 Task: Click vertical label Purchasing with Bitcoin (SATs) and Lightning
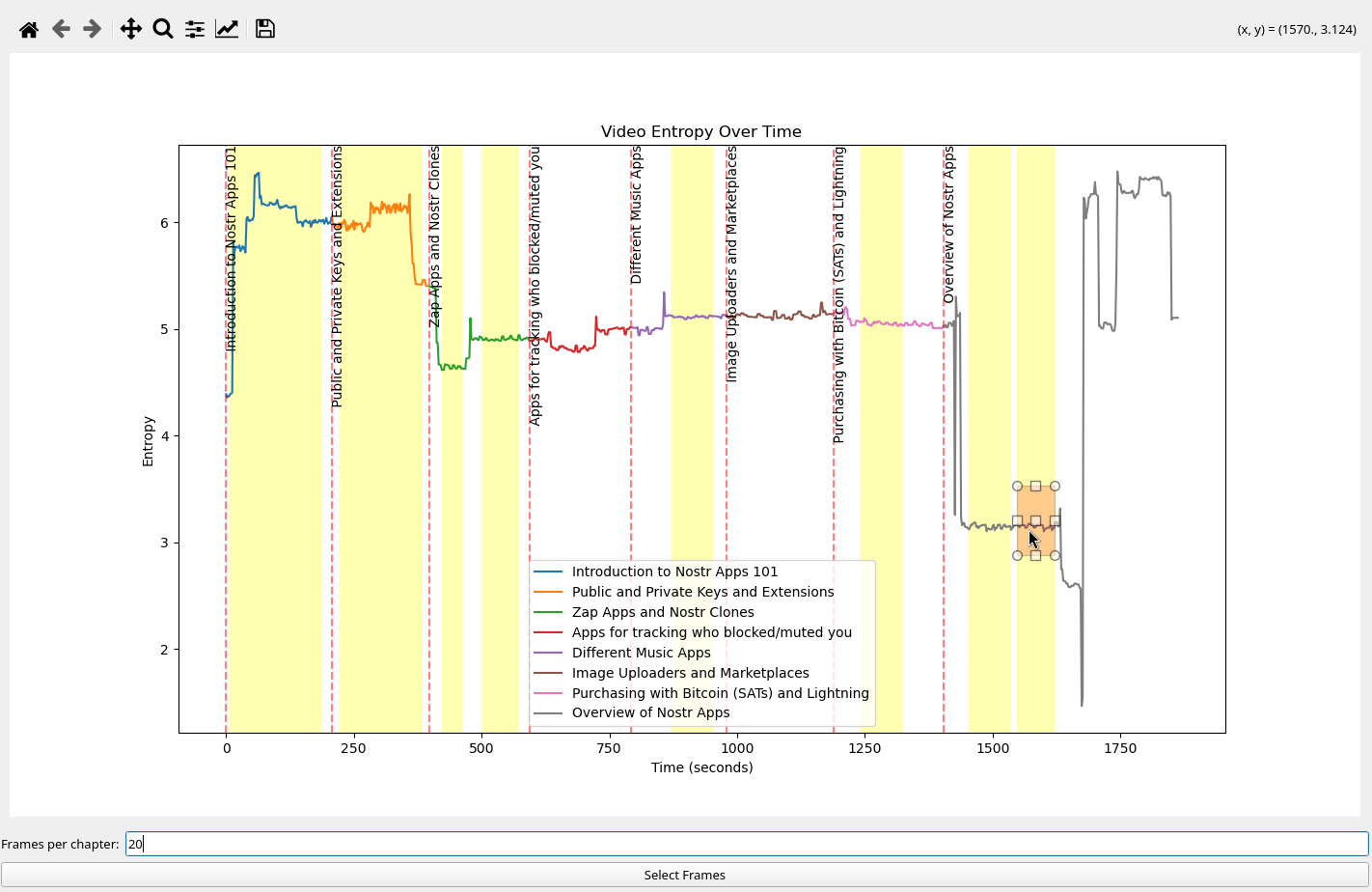coord(838,295)
